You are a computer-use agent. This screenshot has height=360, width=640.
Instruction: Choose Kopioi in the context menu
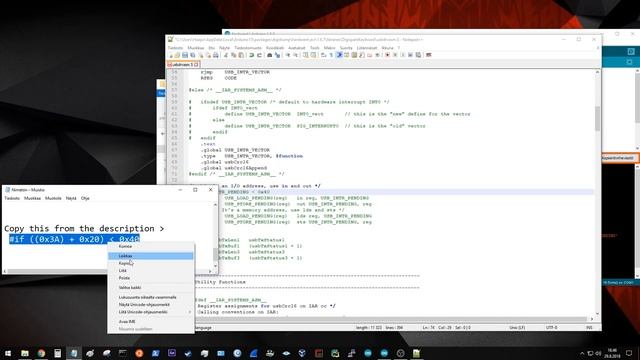(151, 263)
